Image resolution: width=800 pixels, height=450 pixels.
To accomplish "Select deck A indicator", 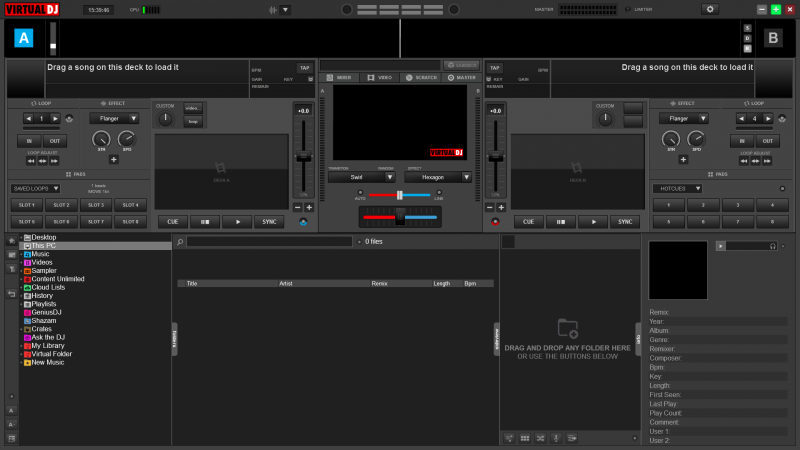I will (23, 38).
